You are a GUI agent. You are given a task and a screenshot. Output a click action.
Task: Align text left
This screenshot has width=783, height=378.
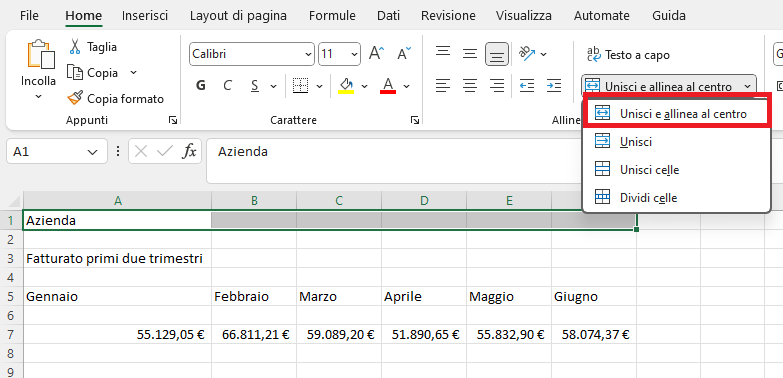click(443, 86)
